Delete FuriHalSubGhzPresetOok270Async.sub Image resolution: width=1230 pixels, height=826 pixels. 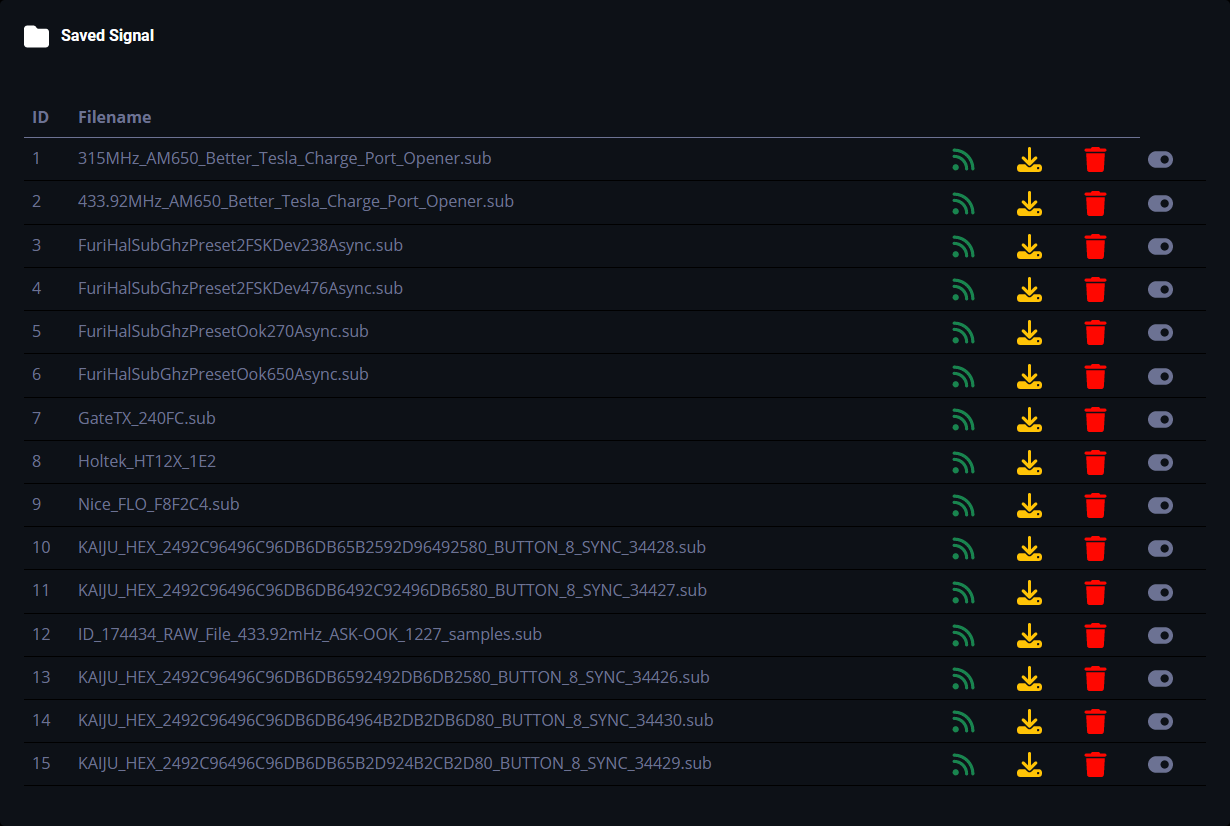click(1096, 333)
